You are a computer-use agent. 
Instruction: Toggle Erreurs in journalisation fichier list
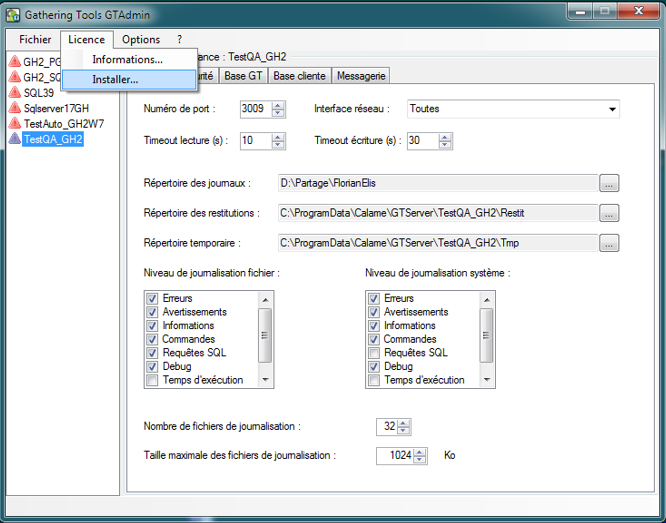152,298
